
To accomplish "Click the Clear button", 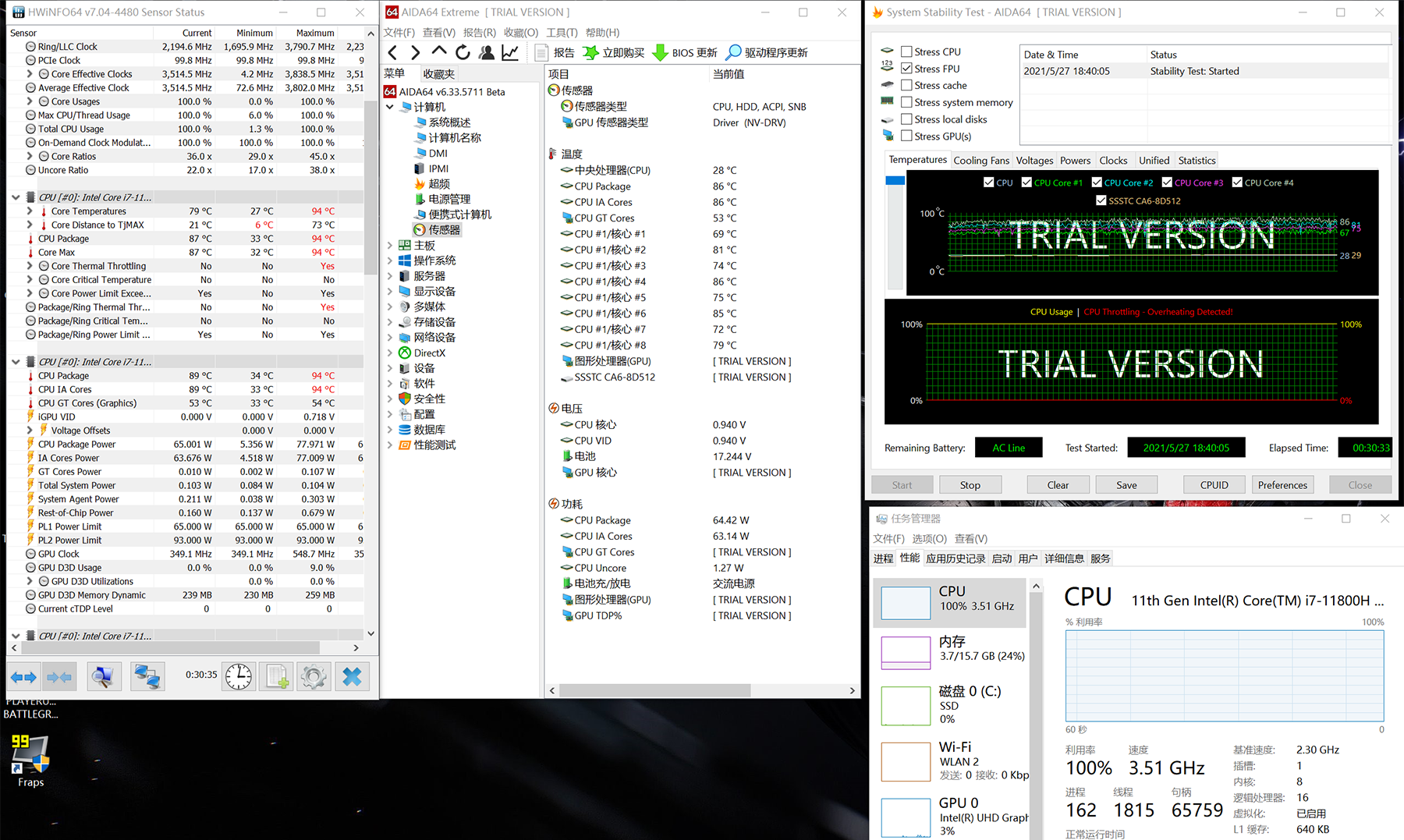I will [1058, 484].
